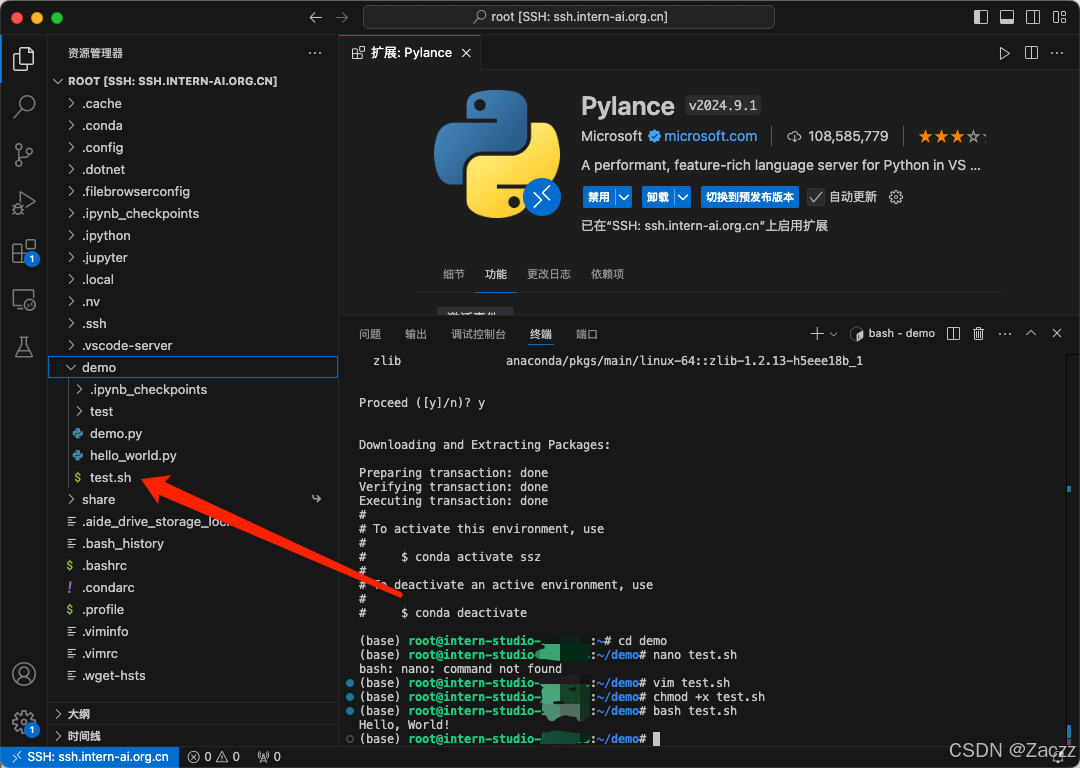Screen dimensions: 1080x768
Task: Open the Accounts icon in activity bar
Action: click(23, 674)
